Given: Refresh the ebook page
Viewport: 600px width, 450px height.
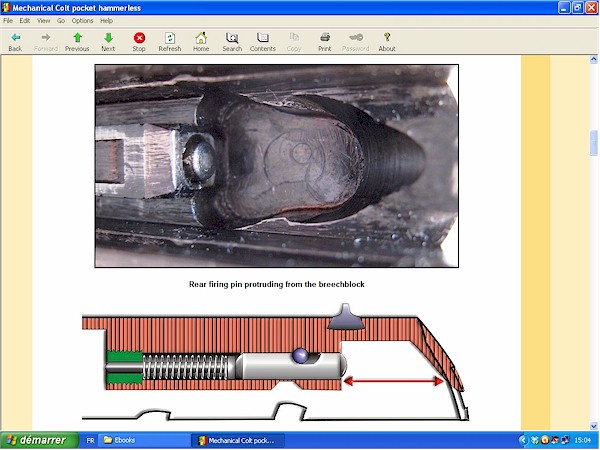Looking at the screenshot, I should click(x=170, y=42).
